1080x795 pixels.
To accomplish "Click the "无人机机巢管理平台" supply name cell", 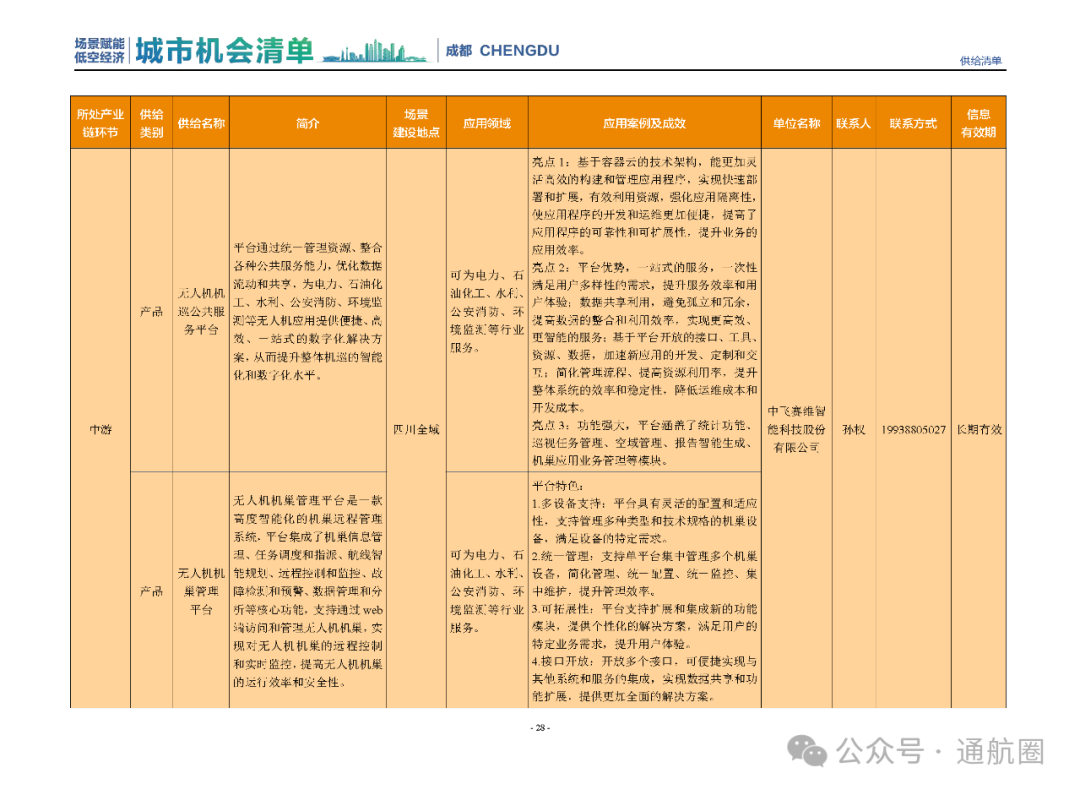I will pos(201,591).
